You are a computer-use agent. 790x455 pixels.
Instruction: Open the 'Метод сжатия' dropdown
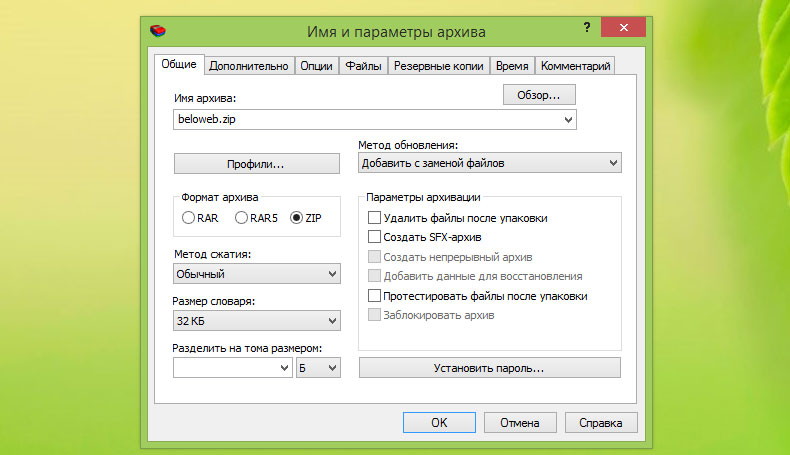(x=257, y=273)
